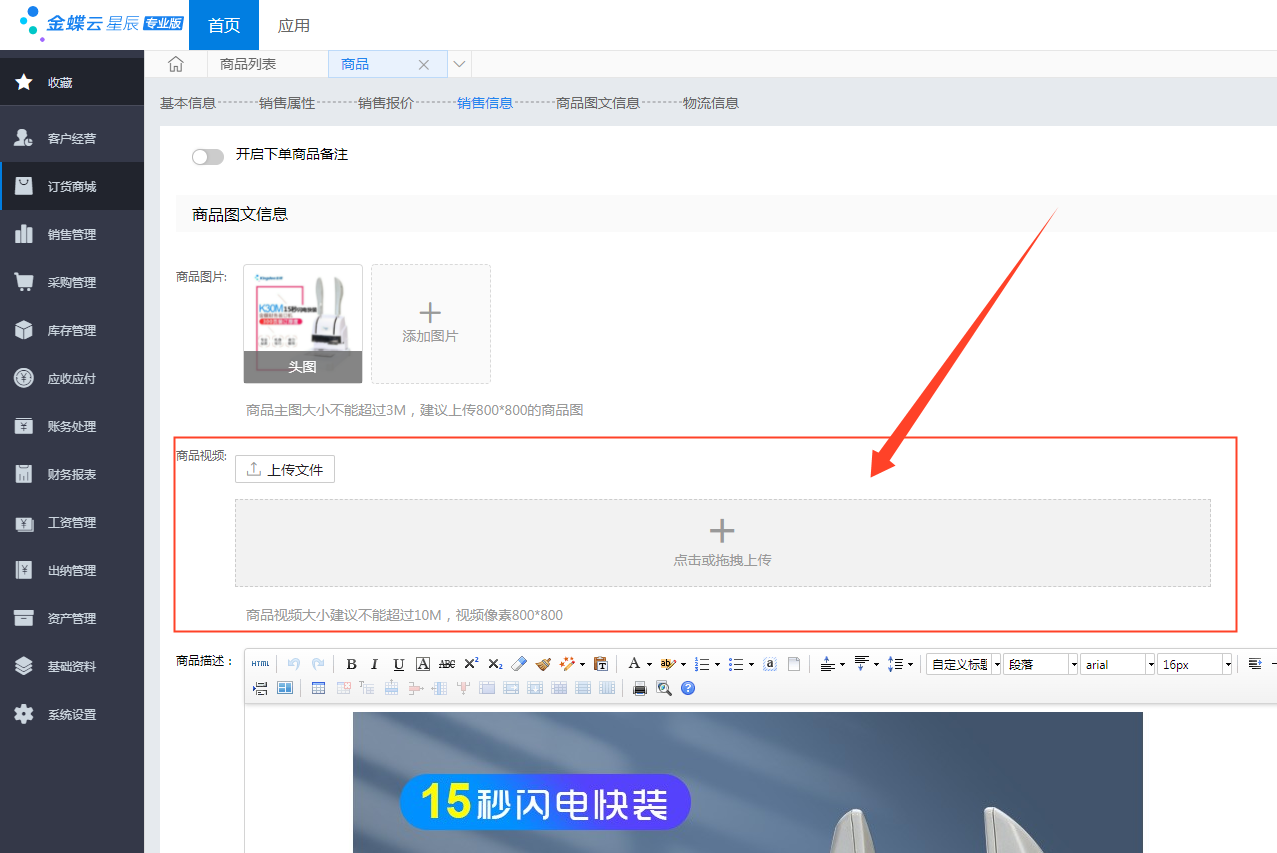Click the select-all icon in the editor
Viewport: 1277px width, 853px height.
tap(770, 664)
